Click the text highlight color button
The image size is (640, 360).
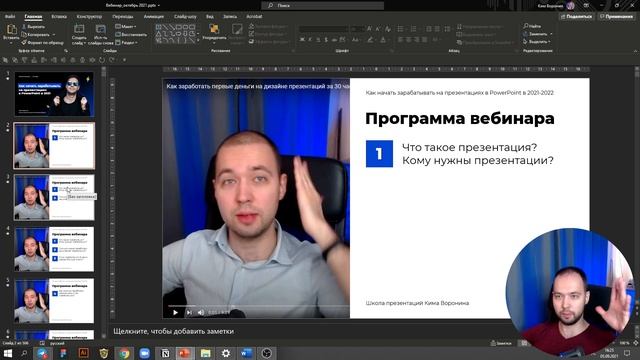pyautogui.click(x=370, y=40)
